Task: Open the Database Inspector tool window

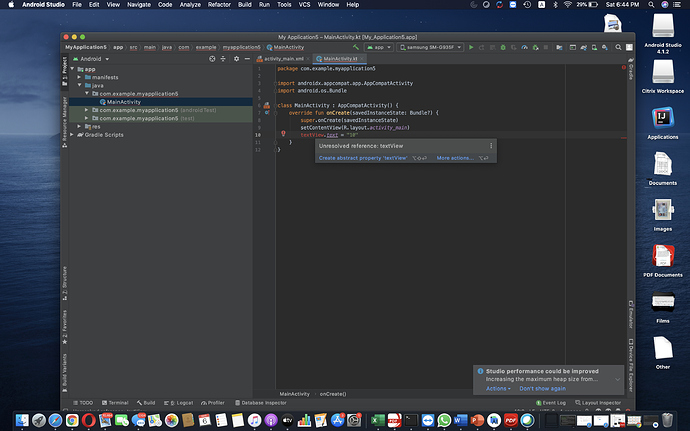Action: [261, 403]
